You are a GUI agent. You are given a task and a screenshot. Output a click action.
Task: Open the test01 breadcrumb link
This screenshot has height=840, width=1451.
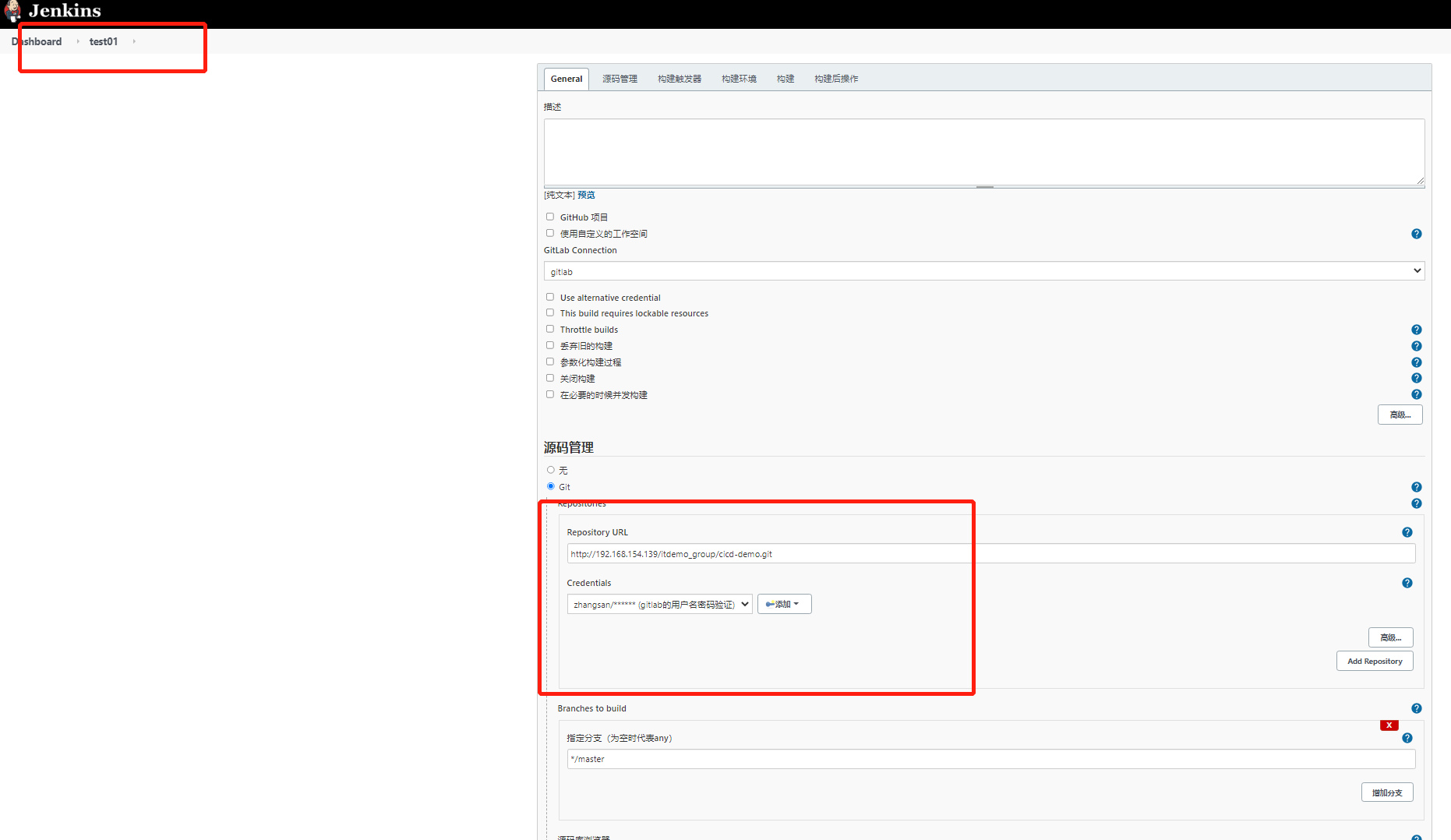click(x=104, y=41)
